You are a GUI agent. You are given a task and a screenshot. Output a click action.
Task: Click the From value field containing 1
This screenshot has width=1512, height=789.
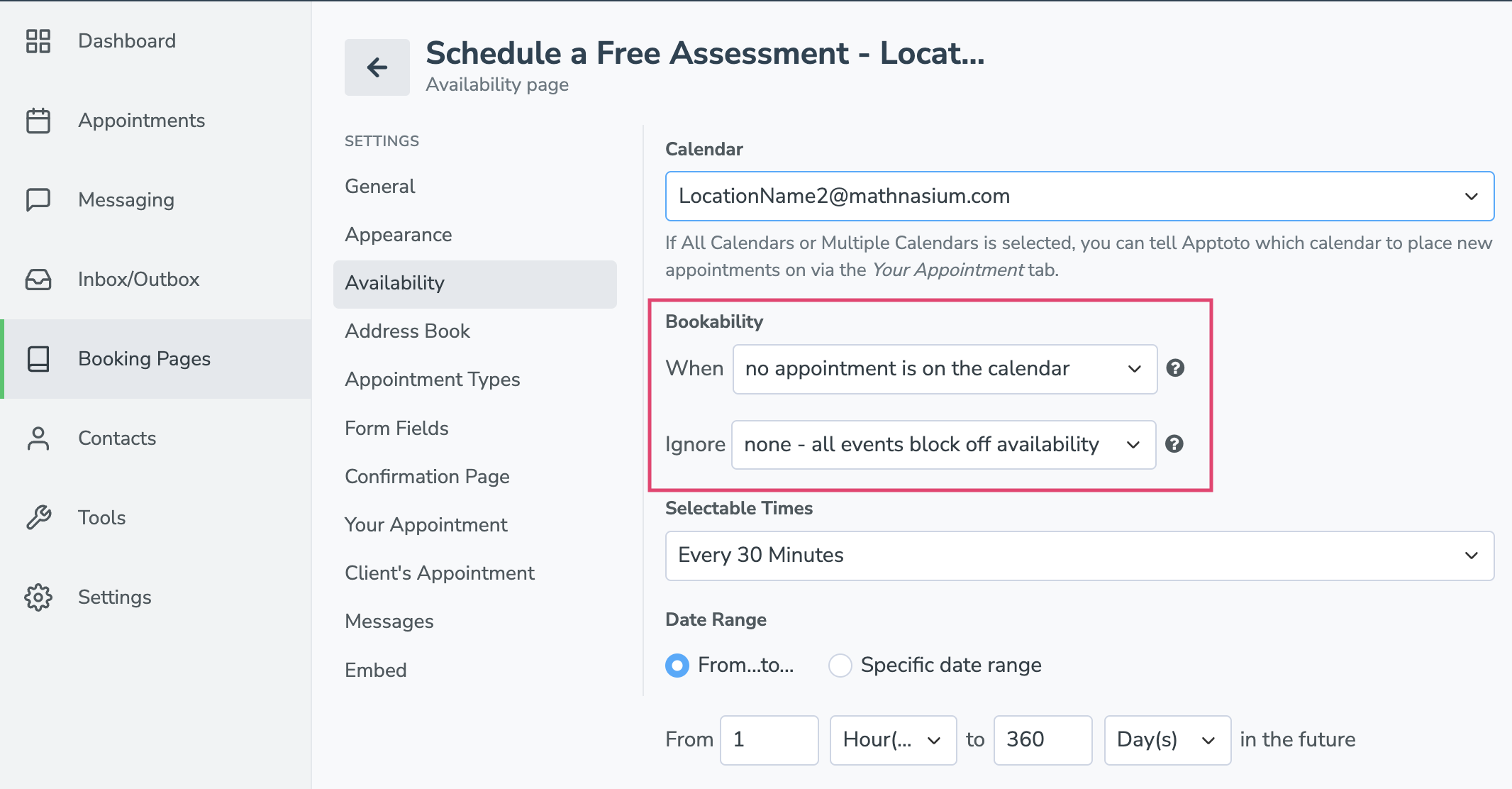pyautogui.click(x=769, y=740)
